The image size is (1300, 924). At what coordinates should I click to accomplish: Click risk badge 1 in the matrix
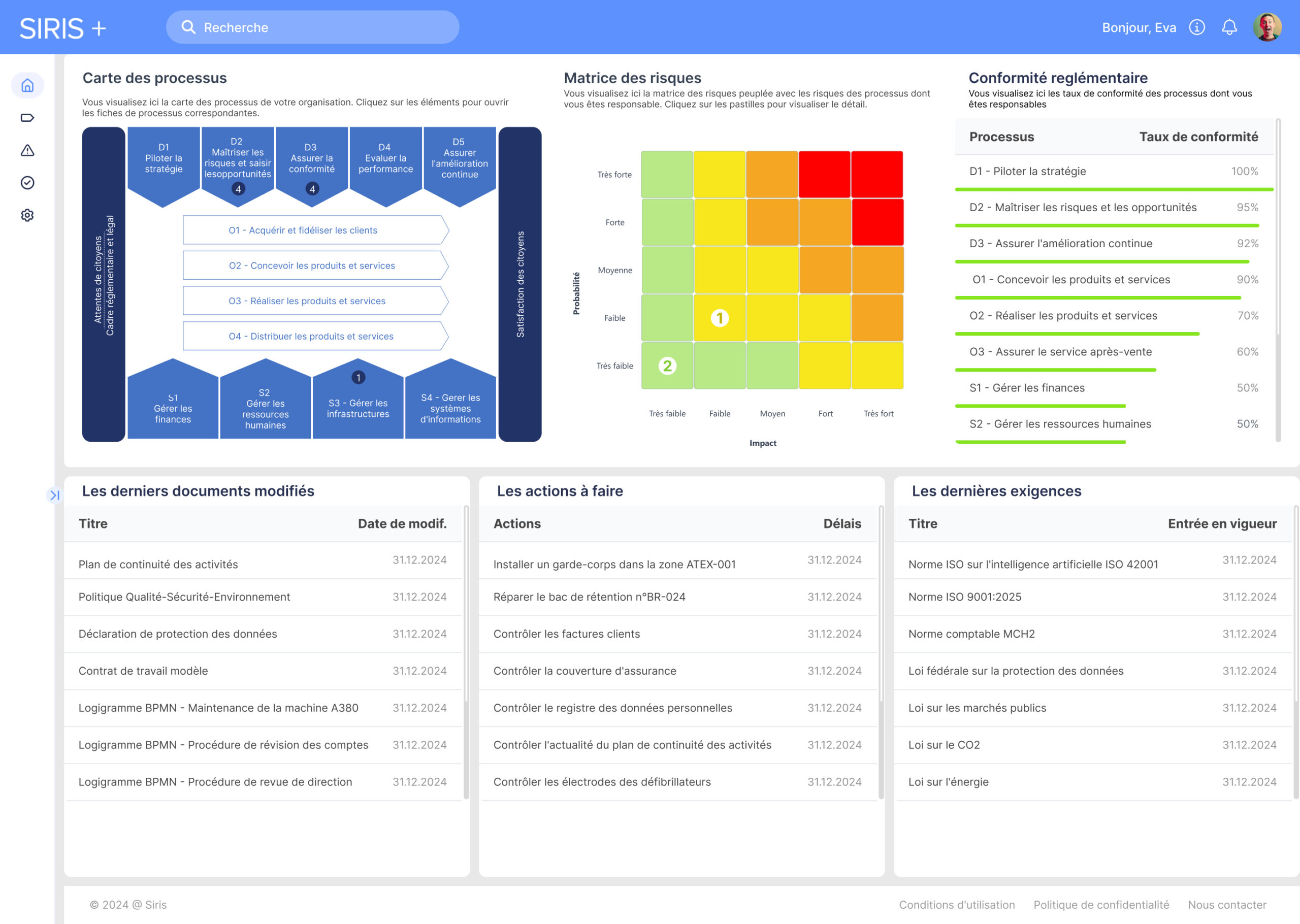click(720, 318)
